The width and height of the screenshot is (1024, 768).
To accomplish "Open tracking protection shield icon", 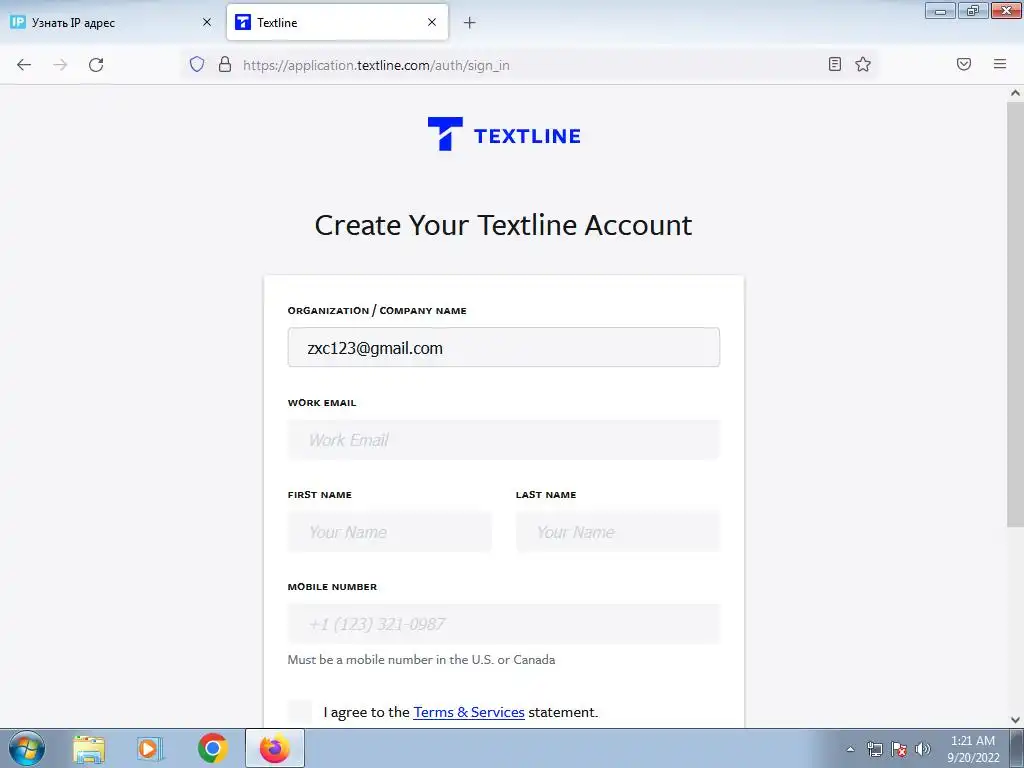I will click(x=197, y=64).
